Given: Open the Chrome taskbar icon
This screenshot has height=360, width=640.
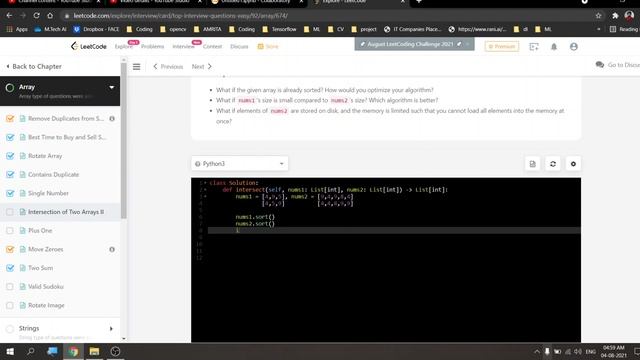Looking at the screenshot, I should (x=73, y=351).
